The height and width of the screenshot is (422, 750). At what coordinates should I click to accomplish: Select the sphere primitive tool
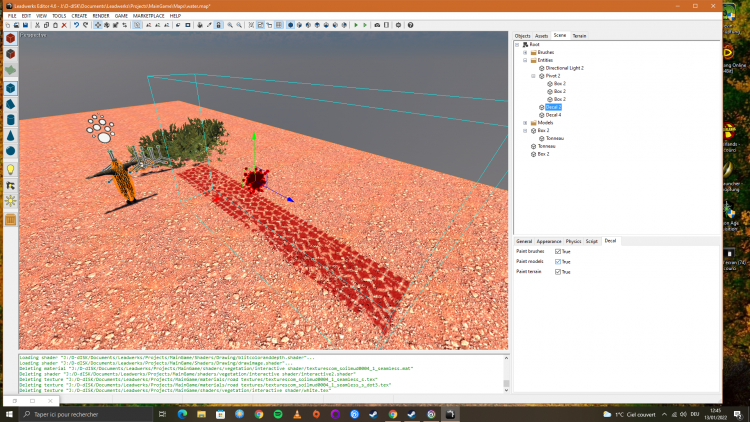[10, 150]
